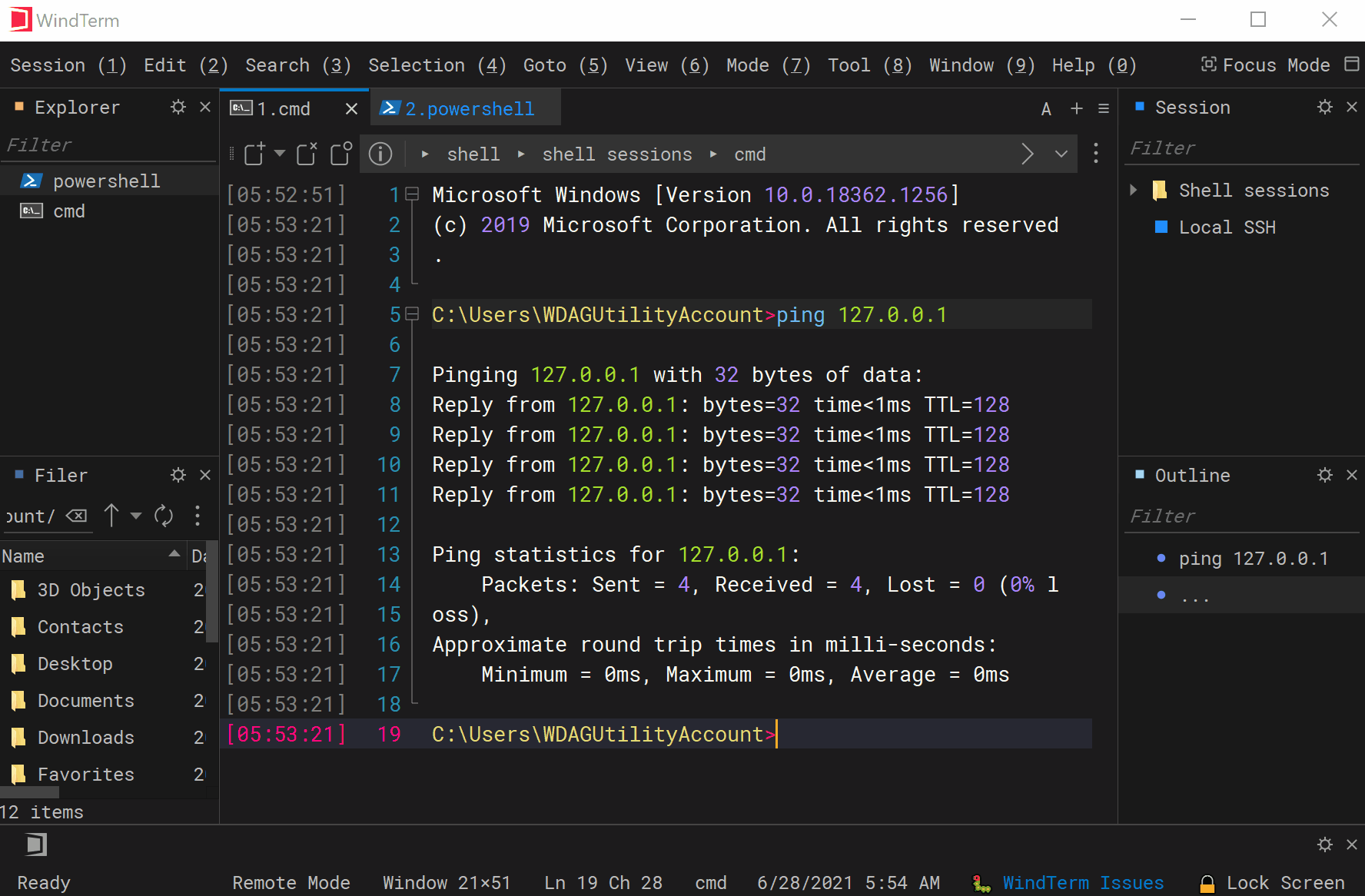Show session info via the info icon
The width and height of the screenshot is (1365, 896).
(x=380, y=154)
